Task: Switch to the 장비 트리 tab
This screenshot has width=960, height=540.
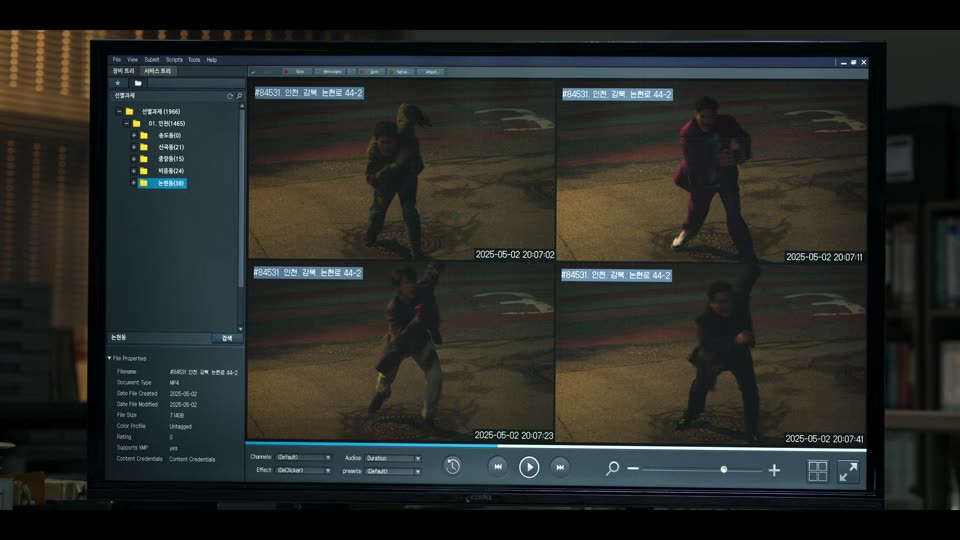Action: tap(124, 71)
